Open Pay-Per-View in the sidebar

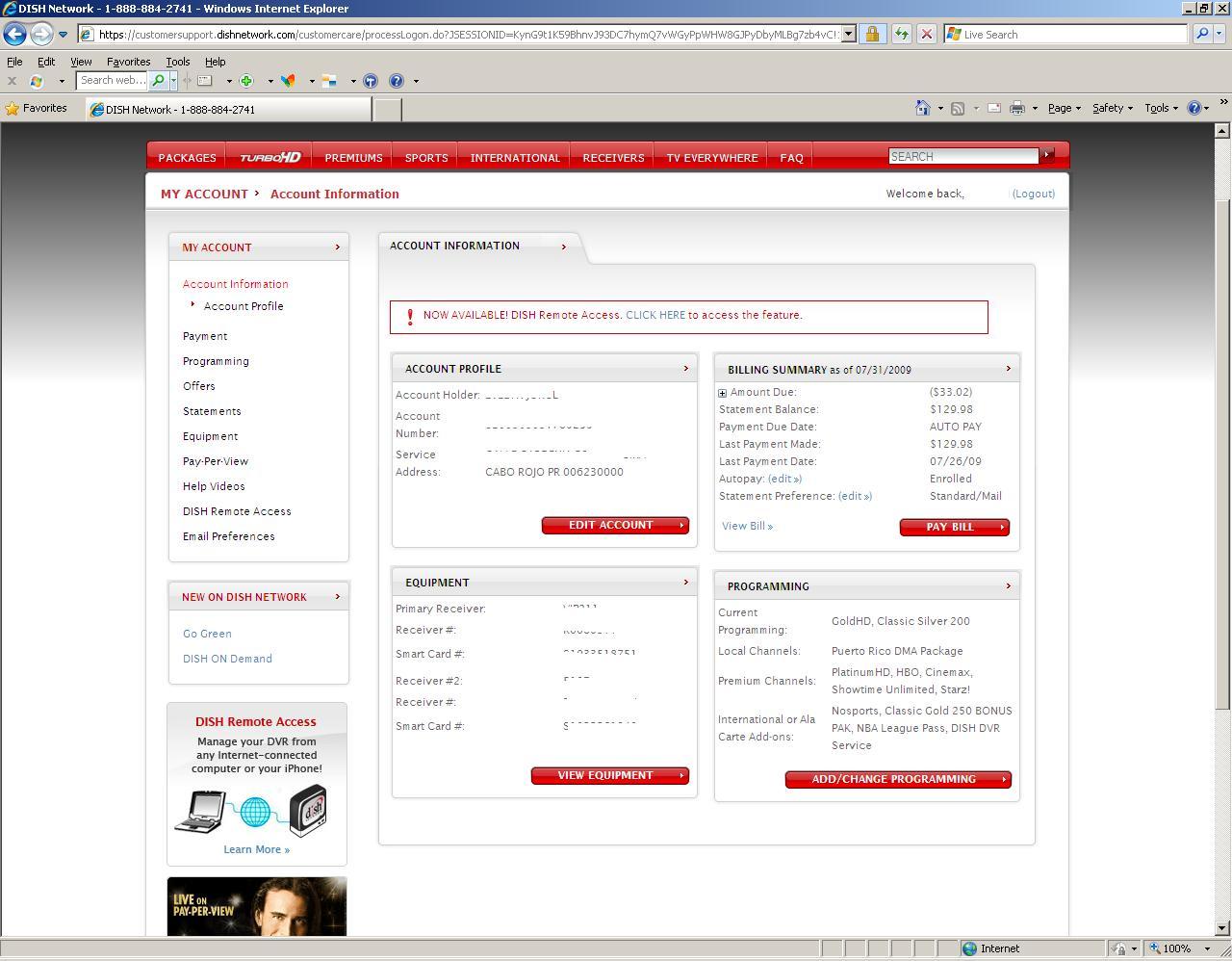216,461
